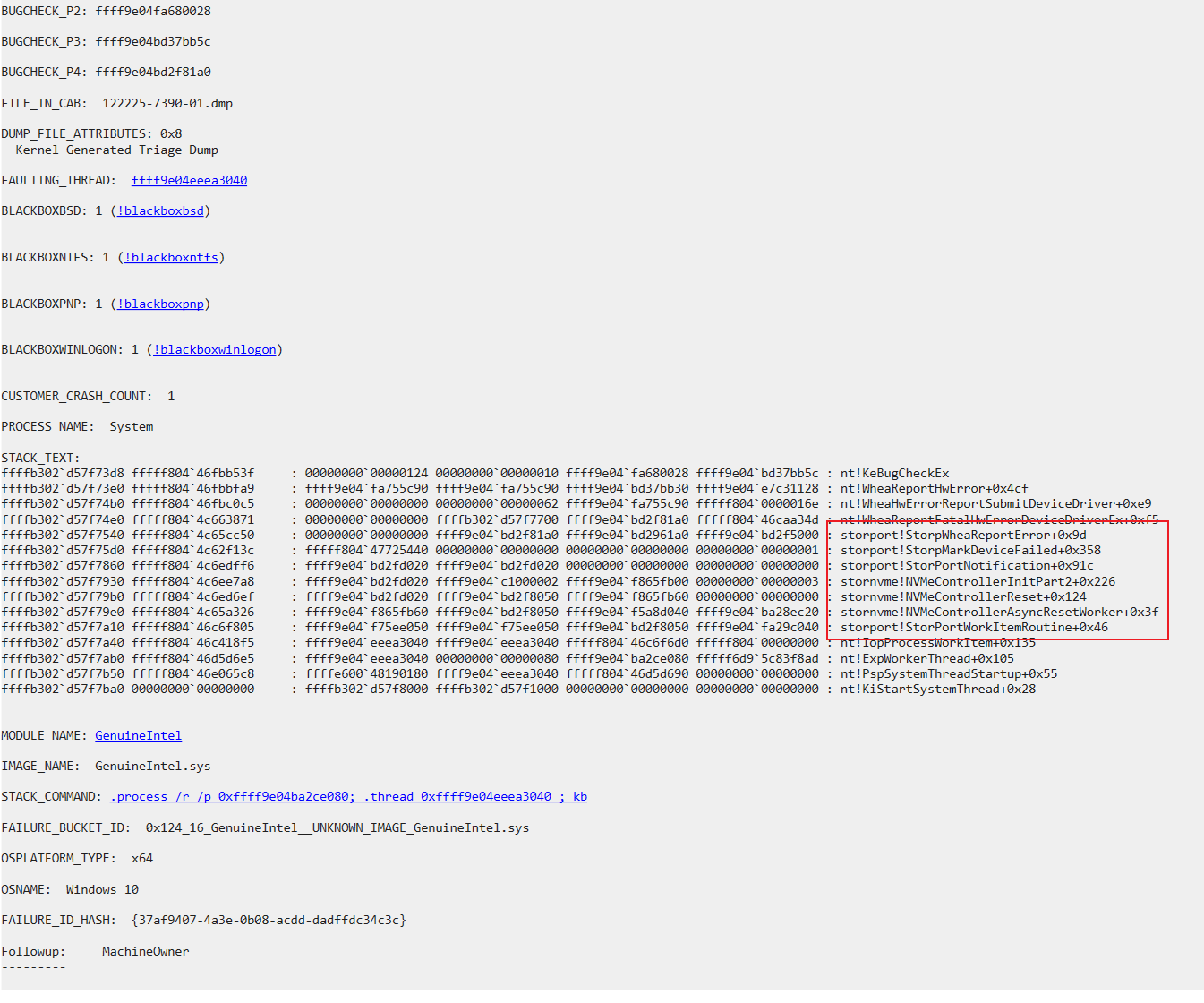Open the GenuineIntel module name link
Screen dimensions: 1204x1003
pos(138,735)
